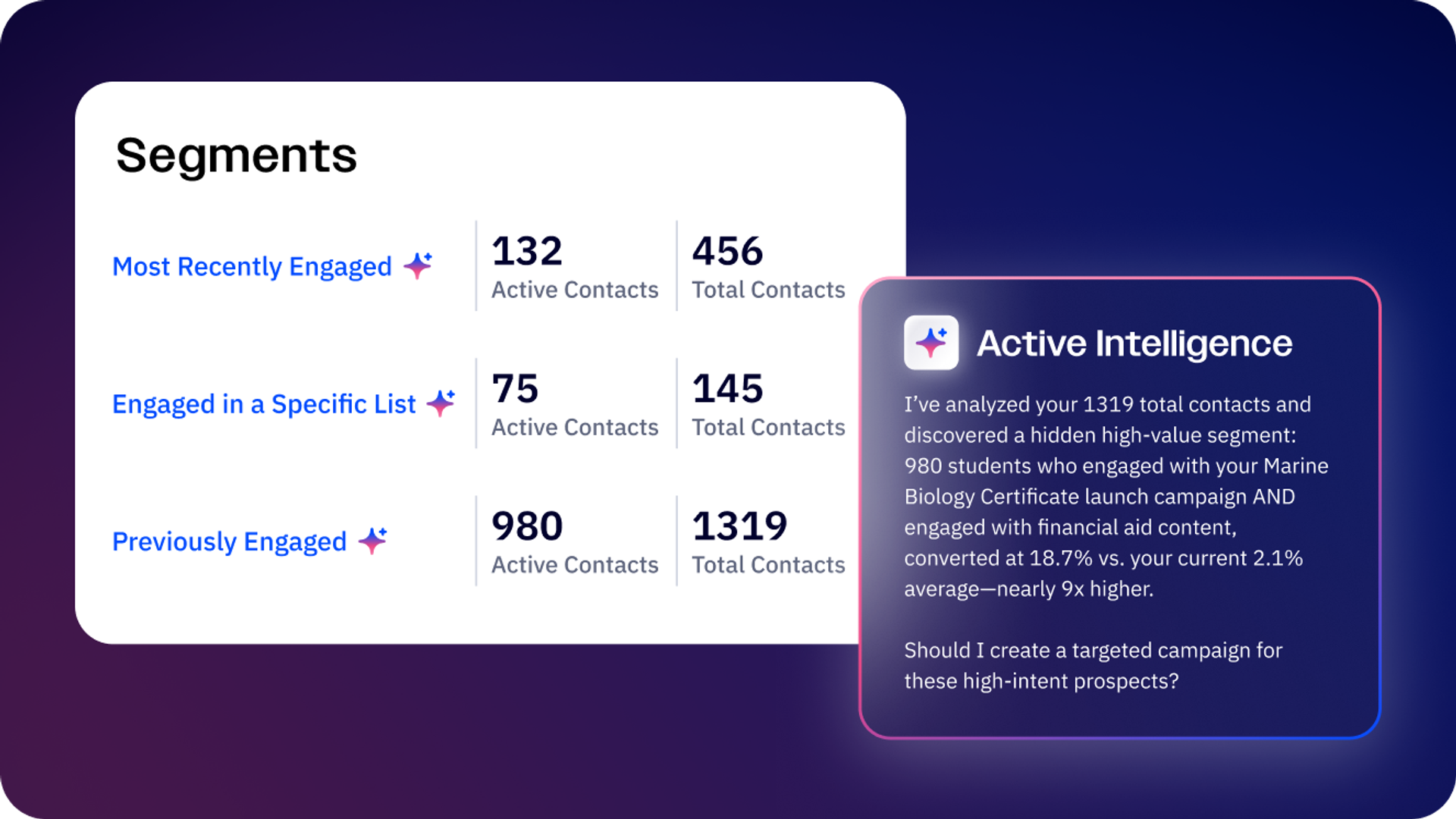The height and width of the screenshot is (819, 1456).
Task: Click the 456 Total Contacts figure
Action: tap(727, 251)
